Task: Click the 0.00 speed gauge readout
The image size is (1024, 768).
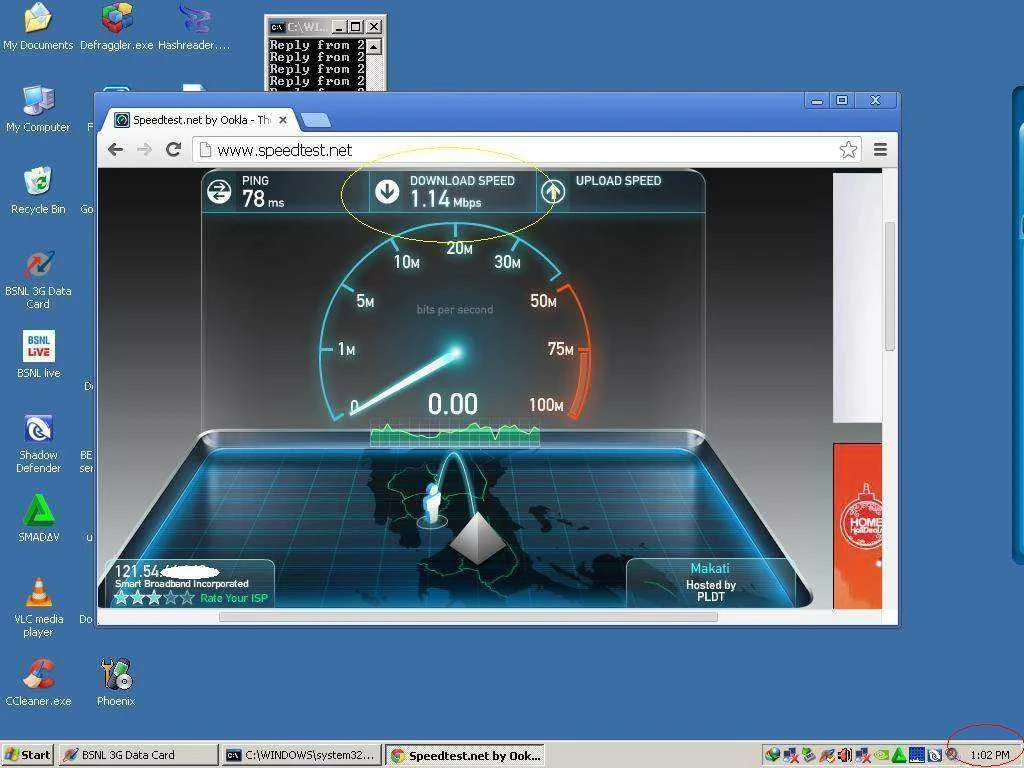Action: tap(453, 404)
